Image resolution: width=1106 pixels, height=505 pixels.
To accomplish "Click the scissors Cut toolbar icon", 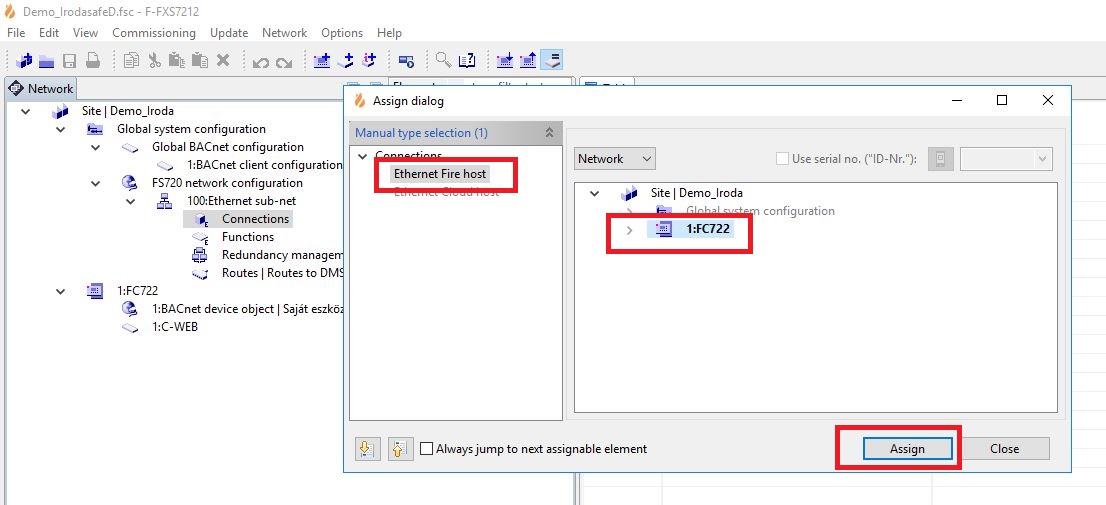I will (154, 61).
